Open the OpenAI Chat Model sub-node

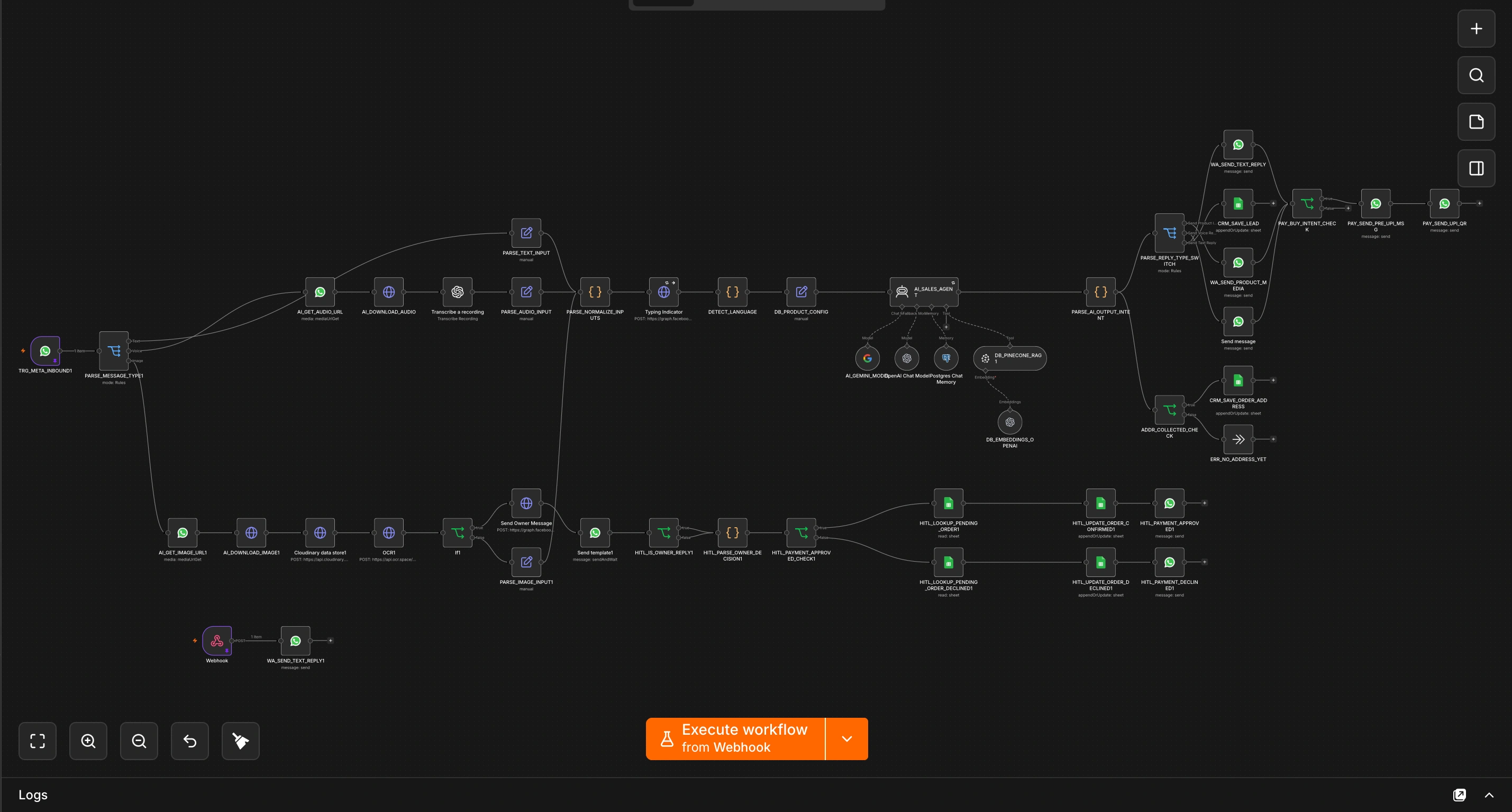(x=907, y=358)
